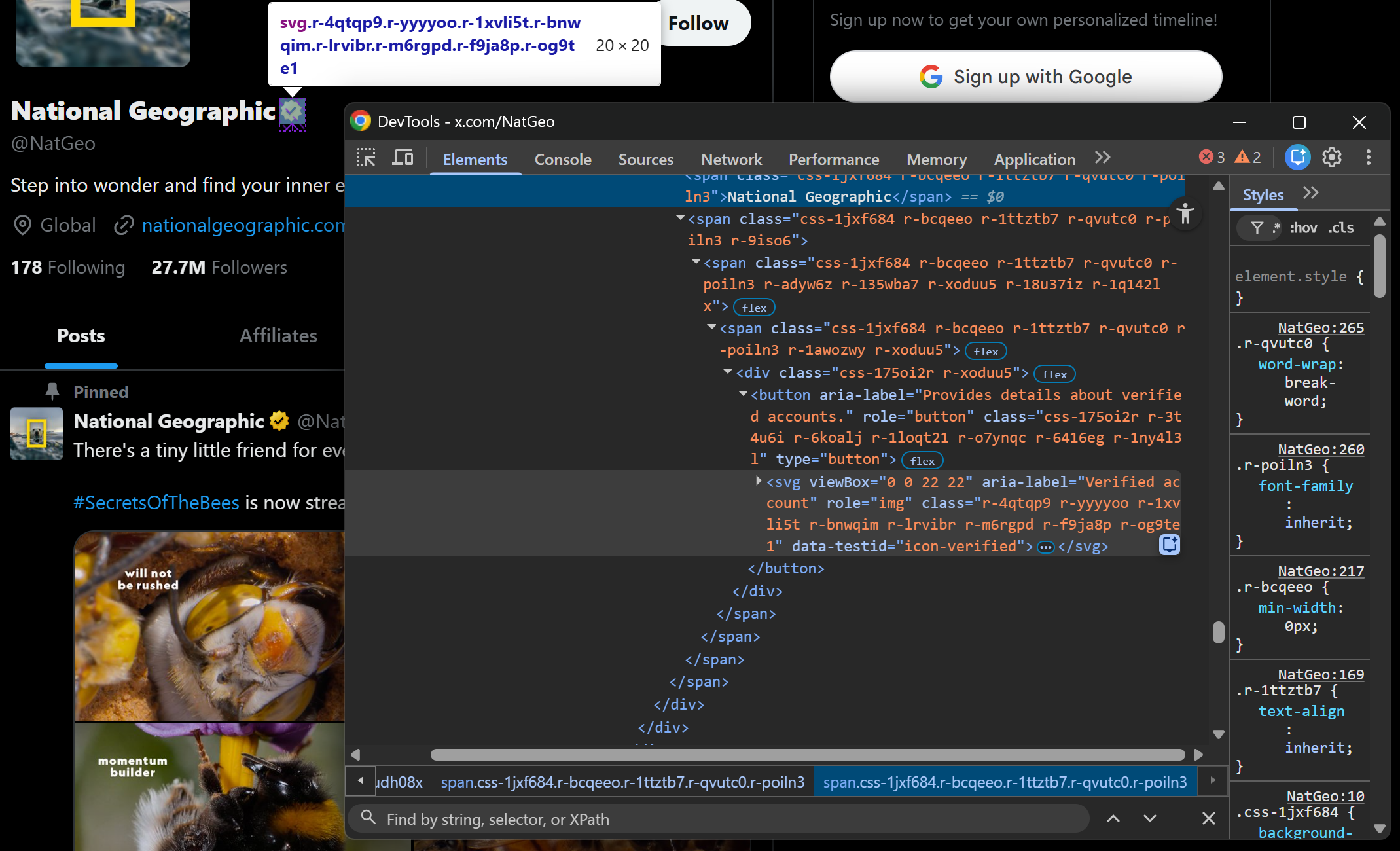Select breadcrumb span.css-1jxf684 highlighted item
1400x851 pixels.
click(x=1005, y=782)
